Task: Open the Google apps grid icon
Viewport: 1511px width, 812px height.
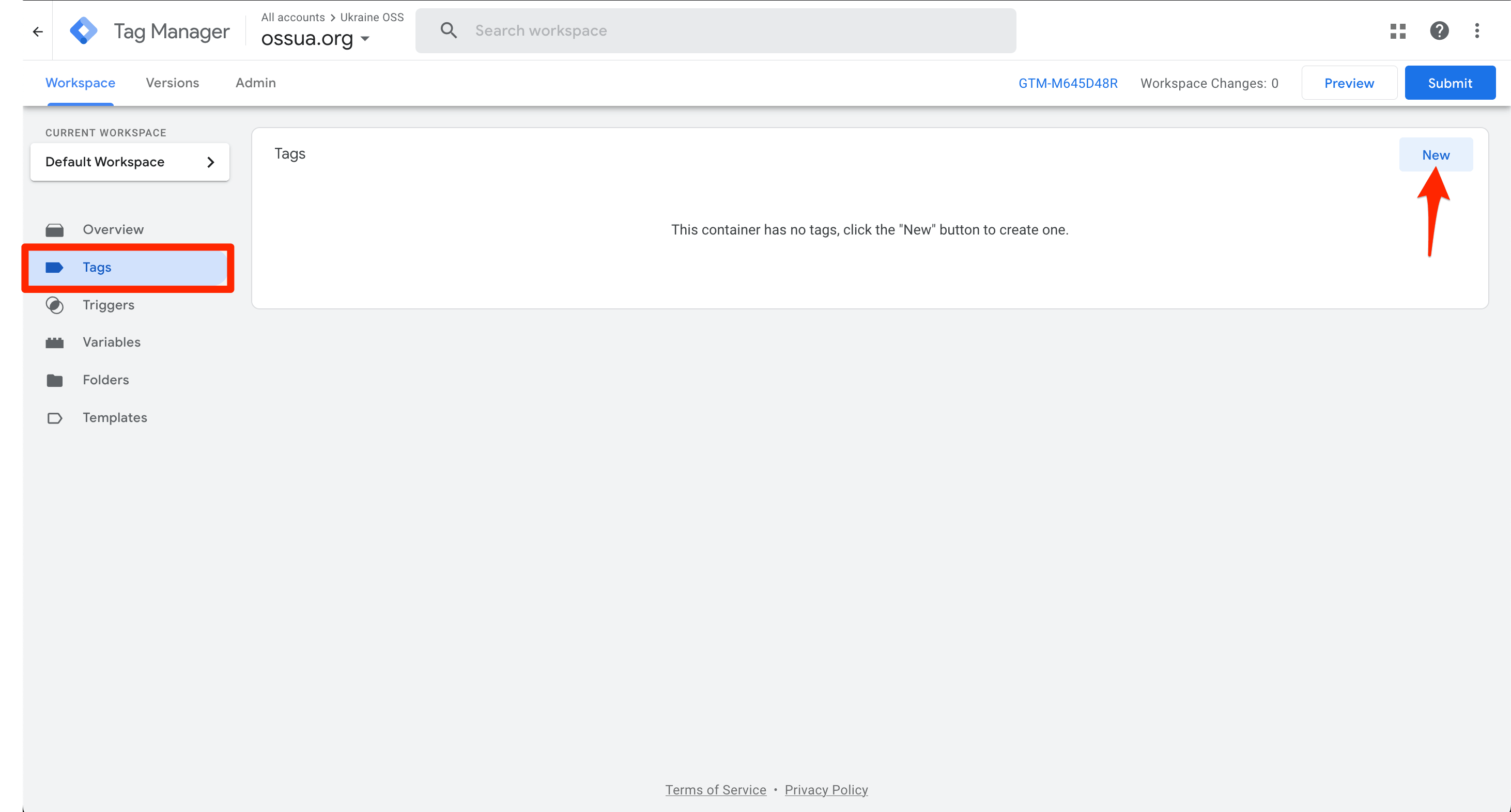Action: click(1398, 31)
